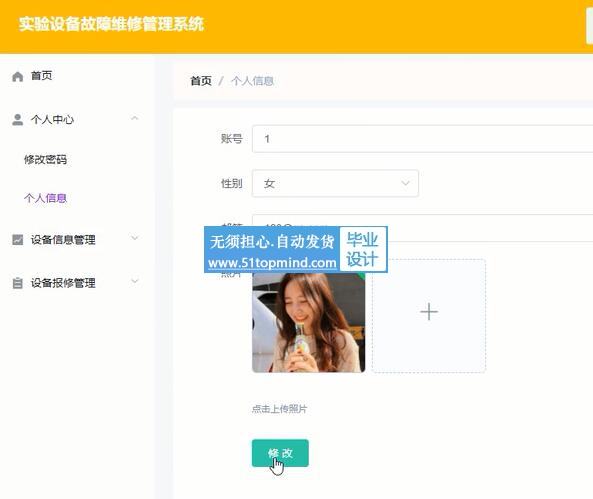
Task: Expand the 设备报修管理 menu chevron
Action: tap(135, 281)
